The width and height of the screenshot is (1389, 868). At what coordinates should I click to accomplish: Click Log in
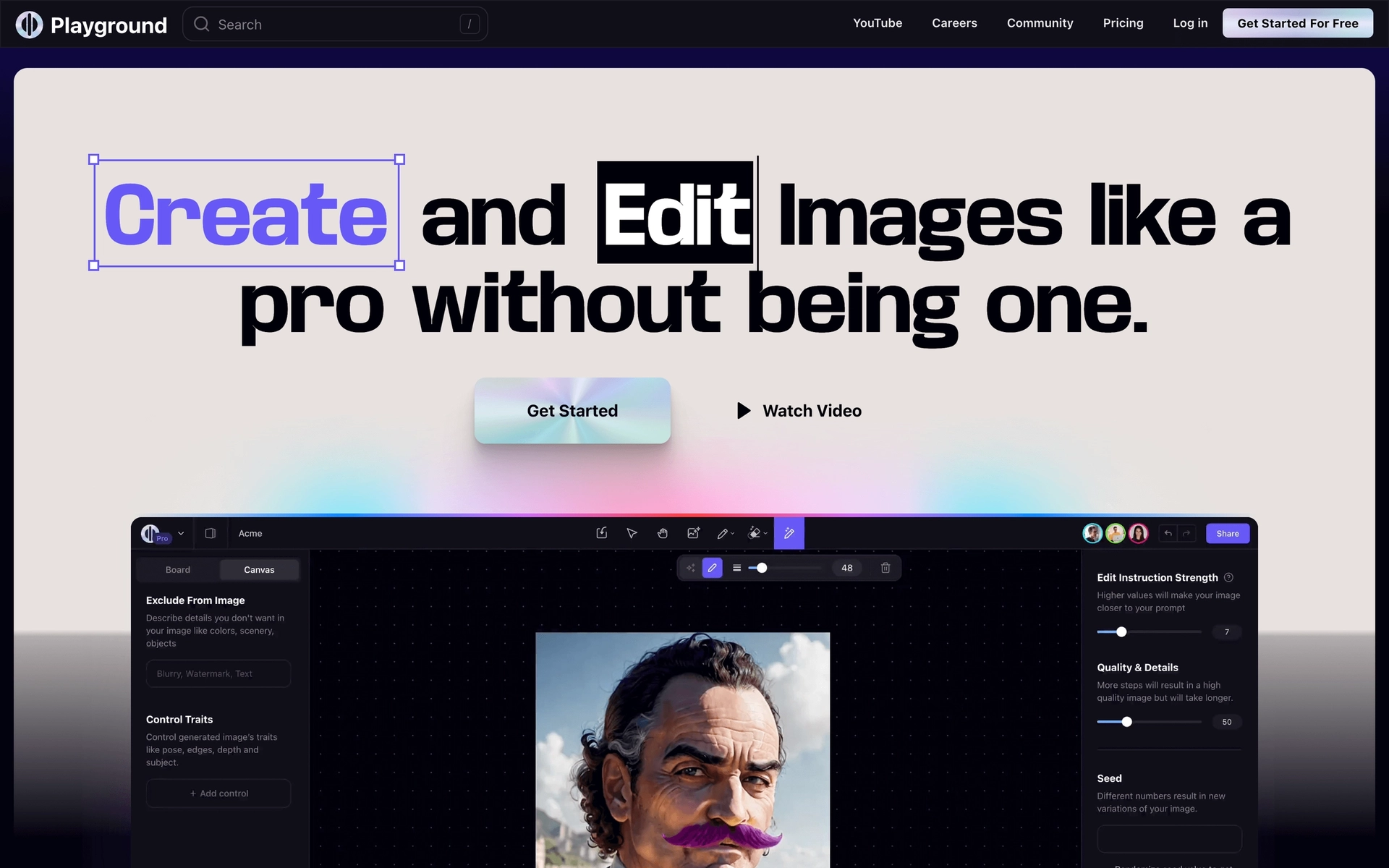[1190, 23]
